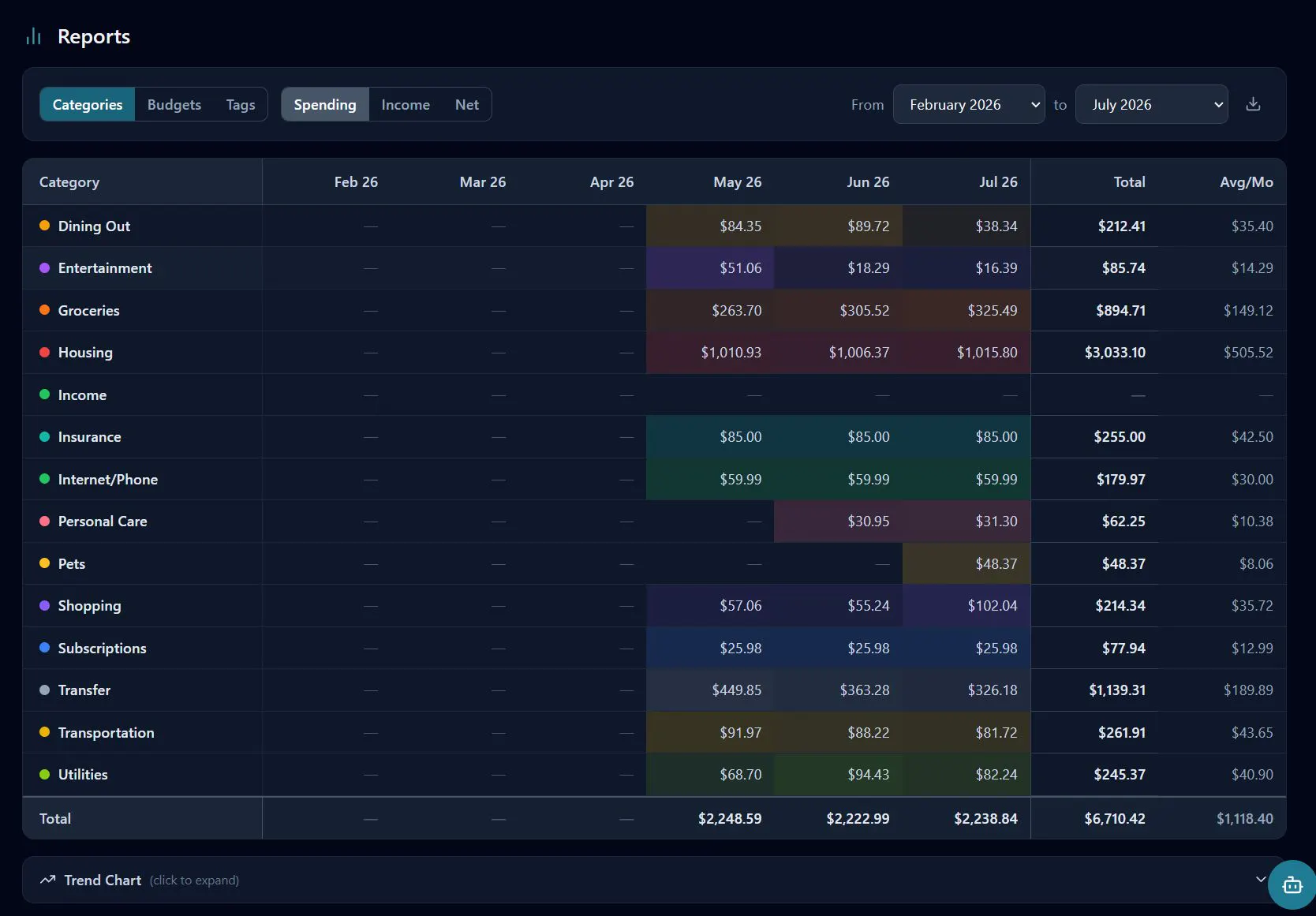Click the Groceries average $149.12

pos(1248,310)
